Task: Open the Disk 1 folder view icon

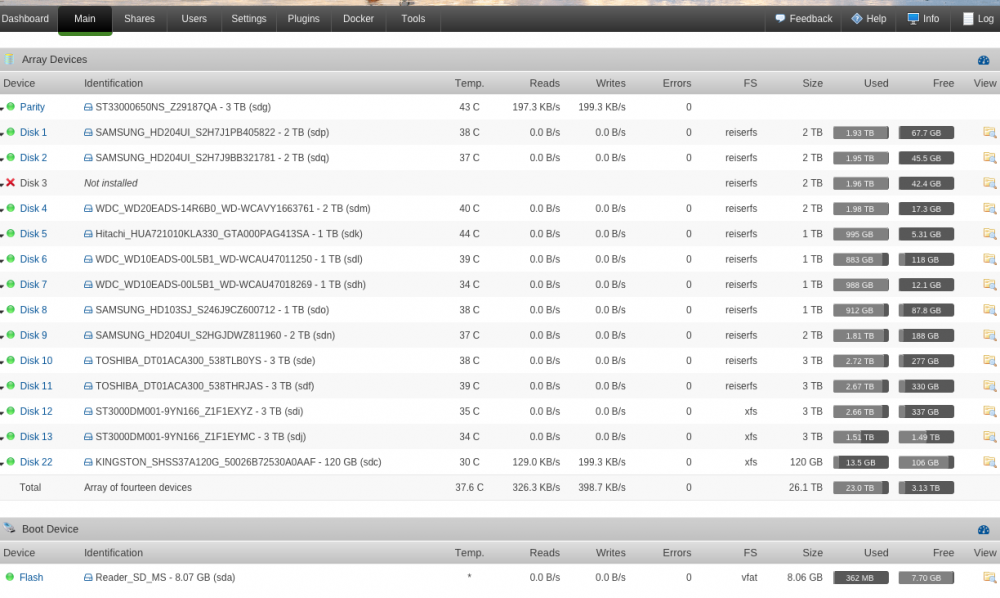Action: pos(989,133)
